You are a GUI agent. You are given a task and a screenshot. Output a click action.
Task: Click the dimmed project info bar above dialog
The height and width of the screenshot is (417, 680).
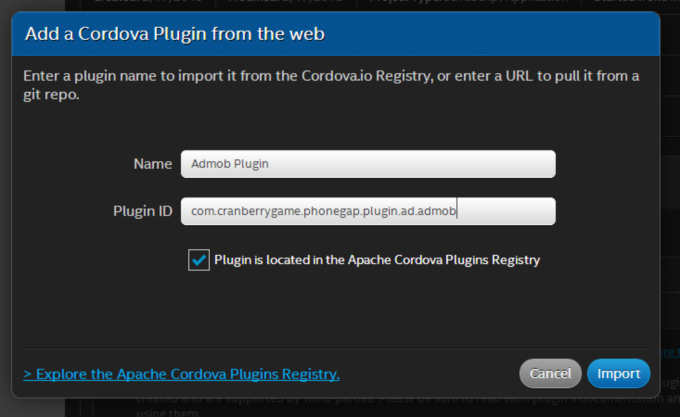coord(373,4)
